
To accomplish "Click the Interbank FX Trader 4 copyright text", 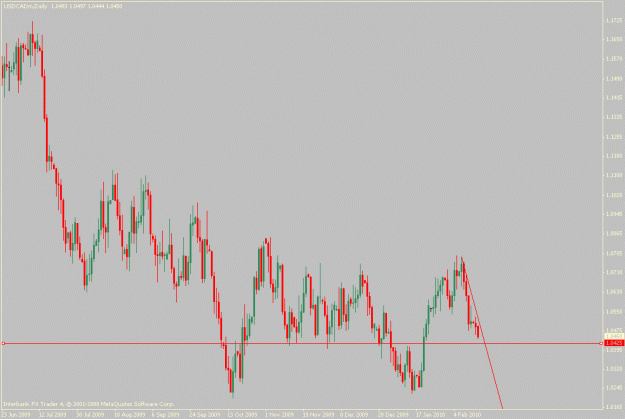I will coord(88,404).
